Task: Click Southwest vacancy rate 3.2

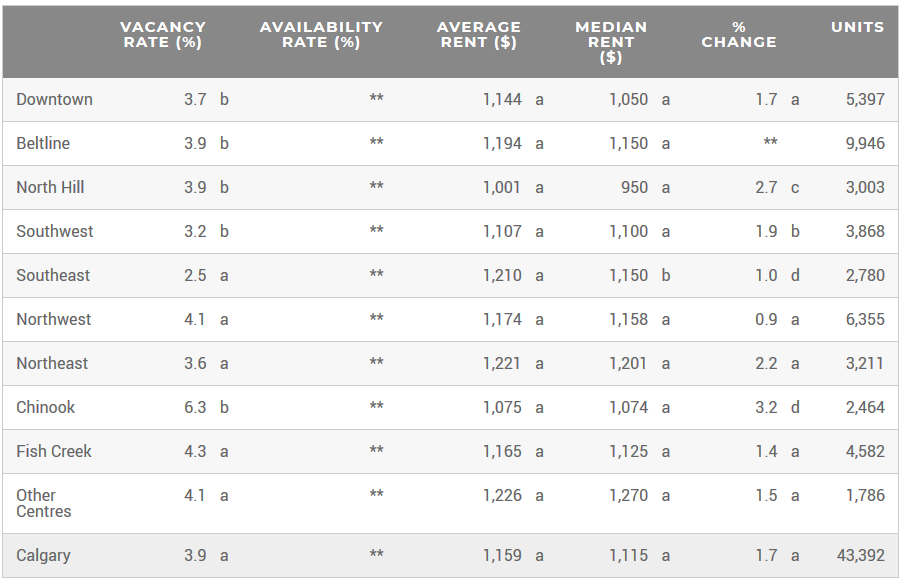Action: click(x=195, y=231)
